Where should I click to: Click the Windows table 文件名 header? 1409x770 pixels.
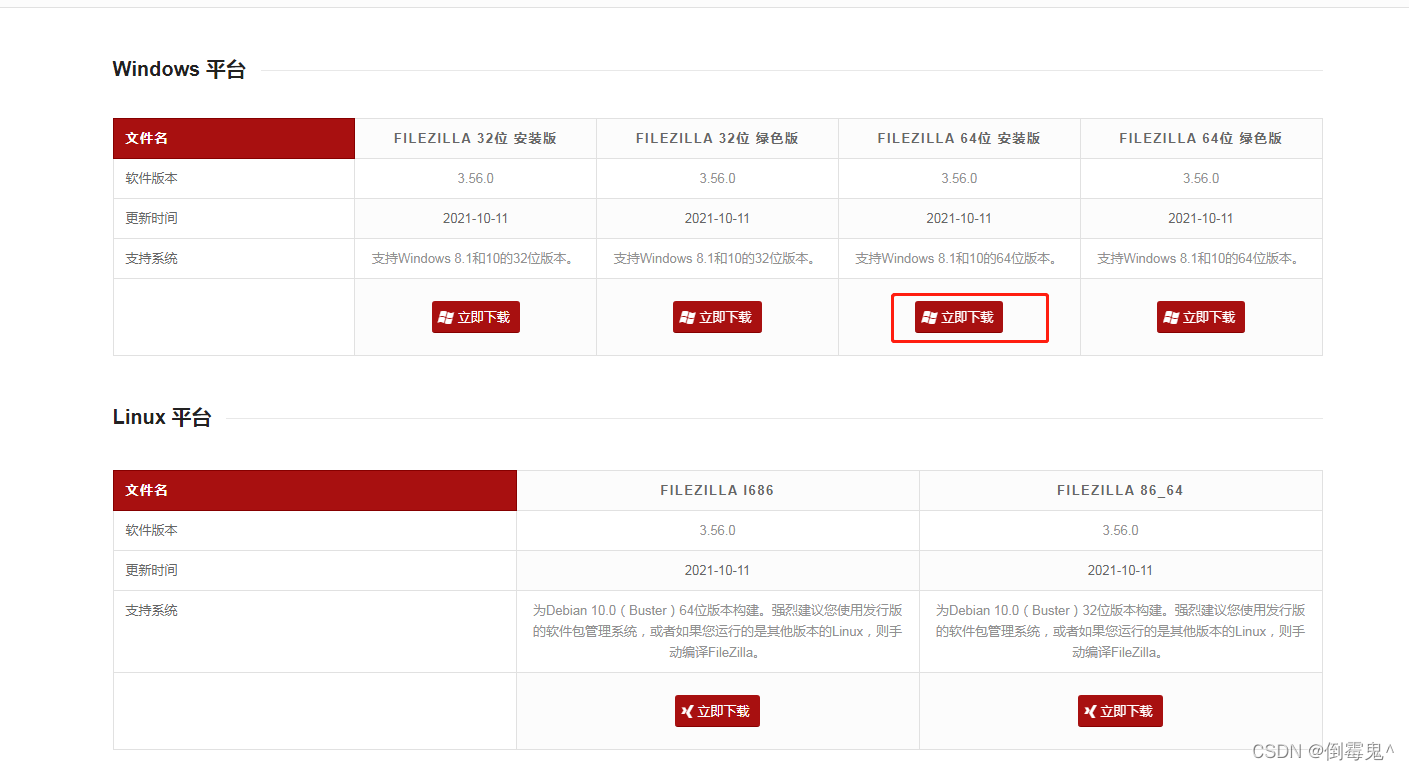click(x=234, y=138)
